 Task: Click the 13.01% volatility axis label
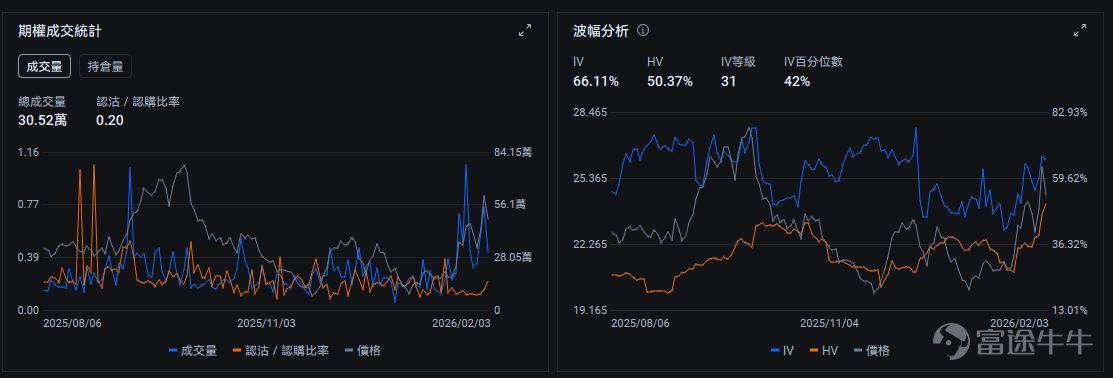click(x=1069, y=310)
